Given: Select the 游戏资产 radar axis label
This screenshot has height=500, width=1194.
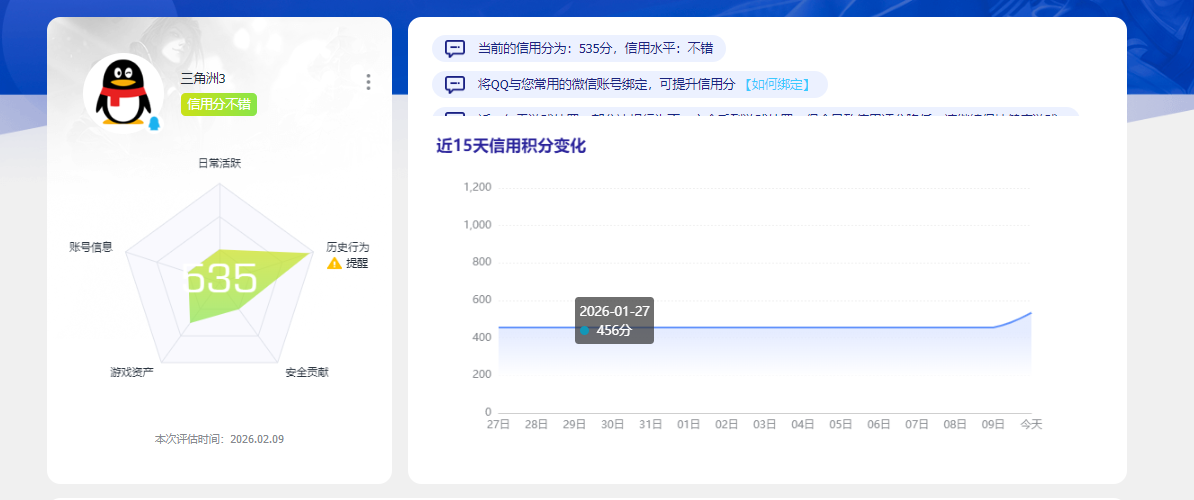Looking at the screenshot, I should (132, 372).
